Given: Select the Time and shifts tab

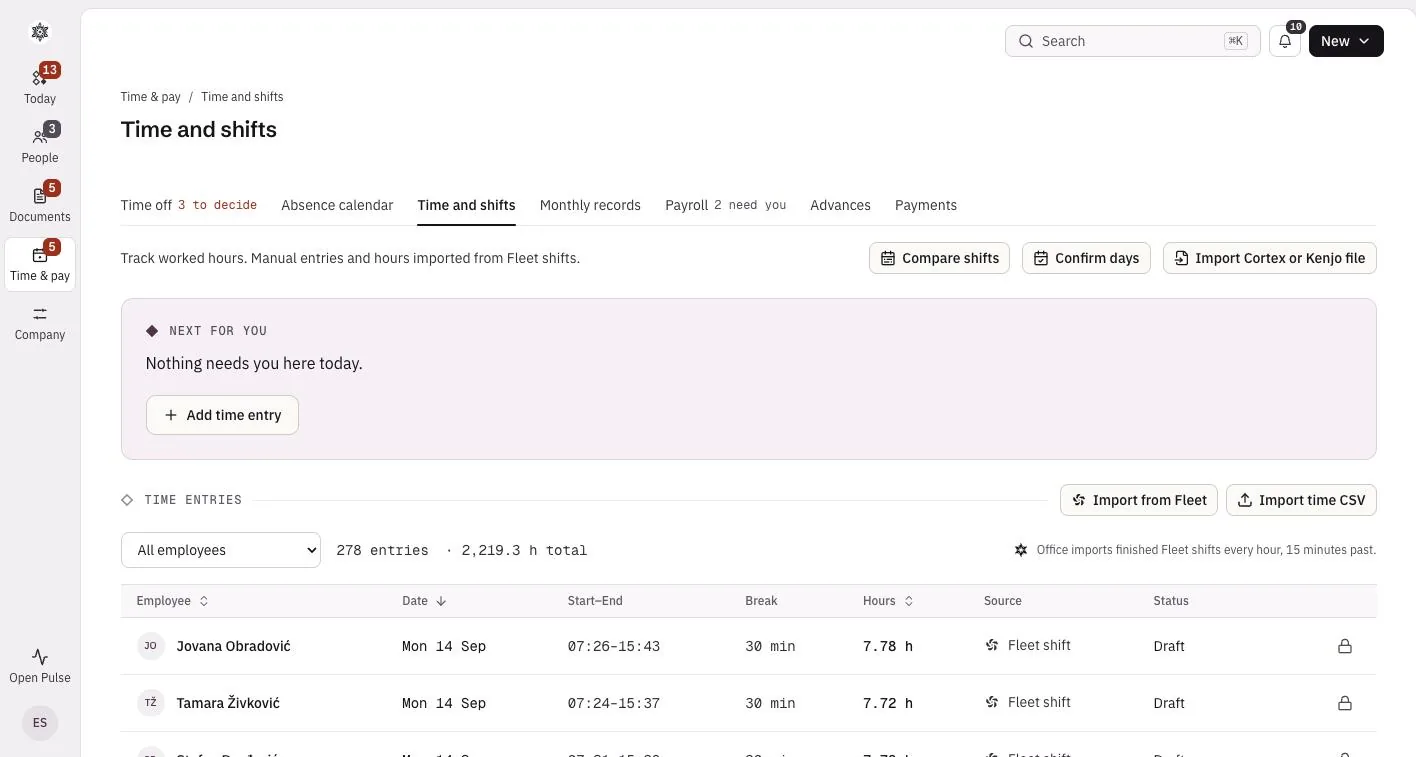Looking at the screenshot, I should click(466, 205).
